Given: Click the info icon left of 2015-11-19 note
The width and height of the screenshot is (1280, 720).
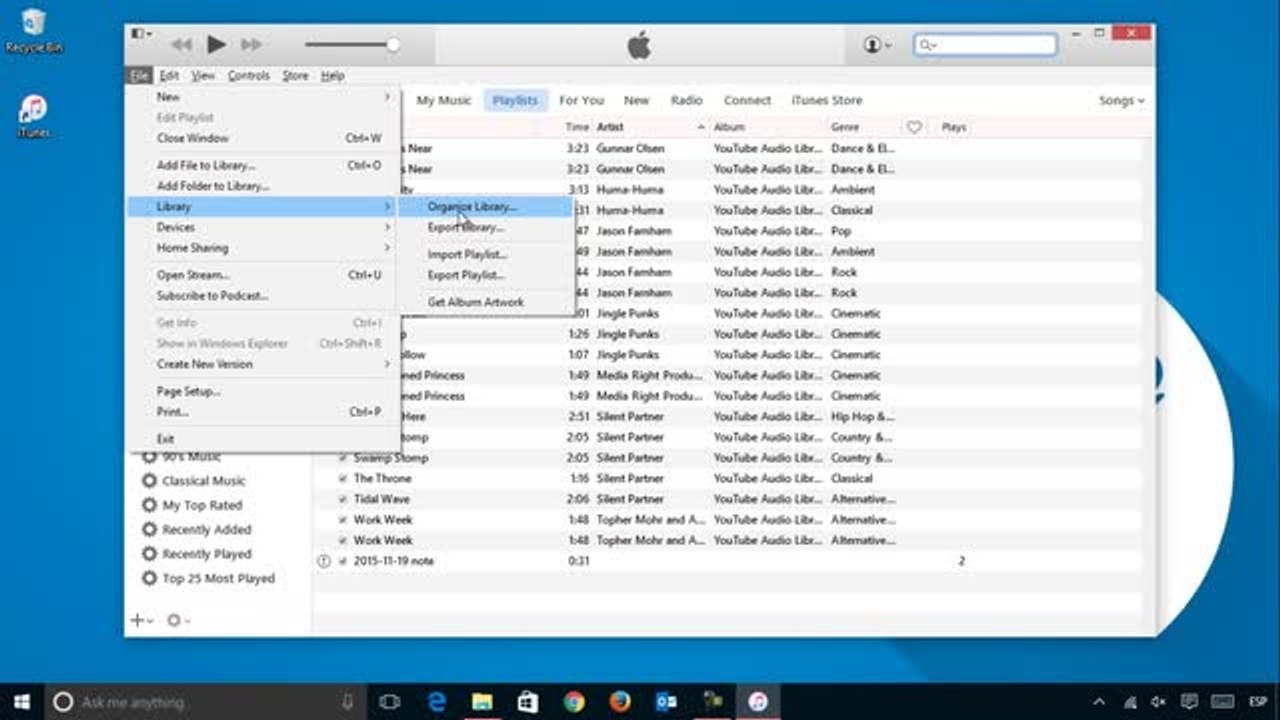Looking at the screenshot, I should click(x=323, y=561).
